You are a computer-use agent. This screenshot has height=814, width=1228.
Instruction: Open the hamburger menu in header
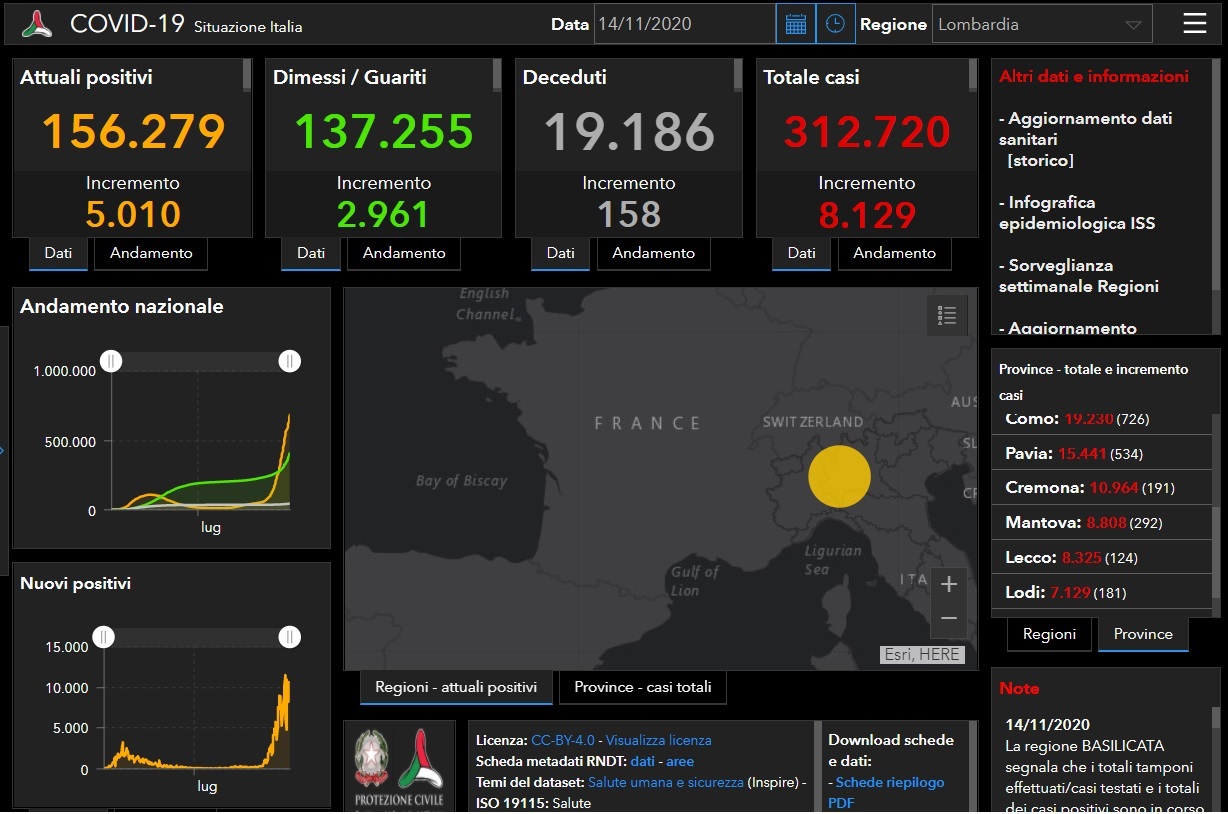click(1194, 24)
